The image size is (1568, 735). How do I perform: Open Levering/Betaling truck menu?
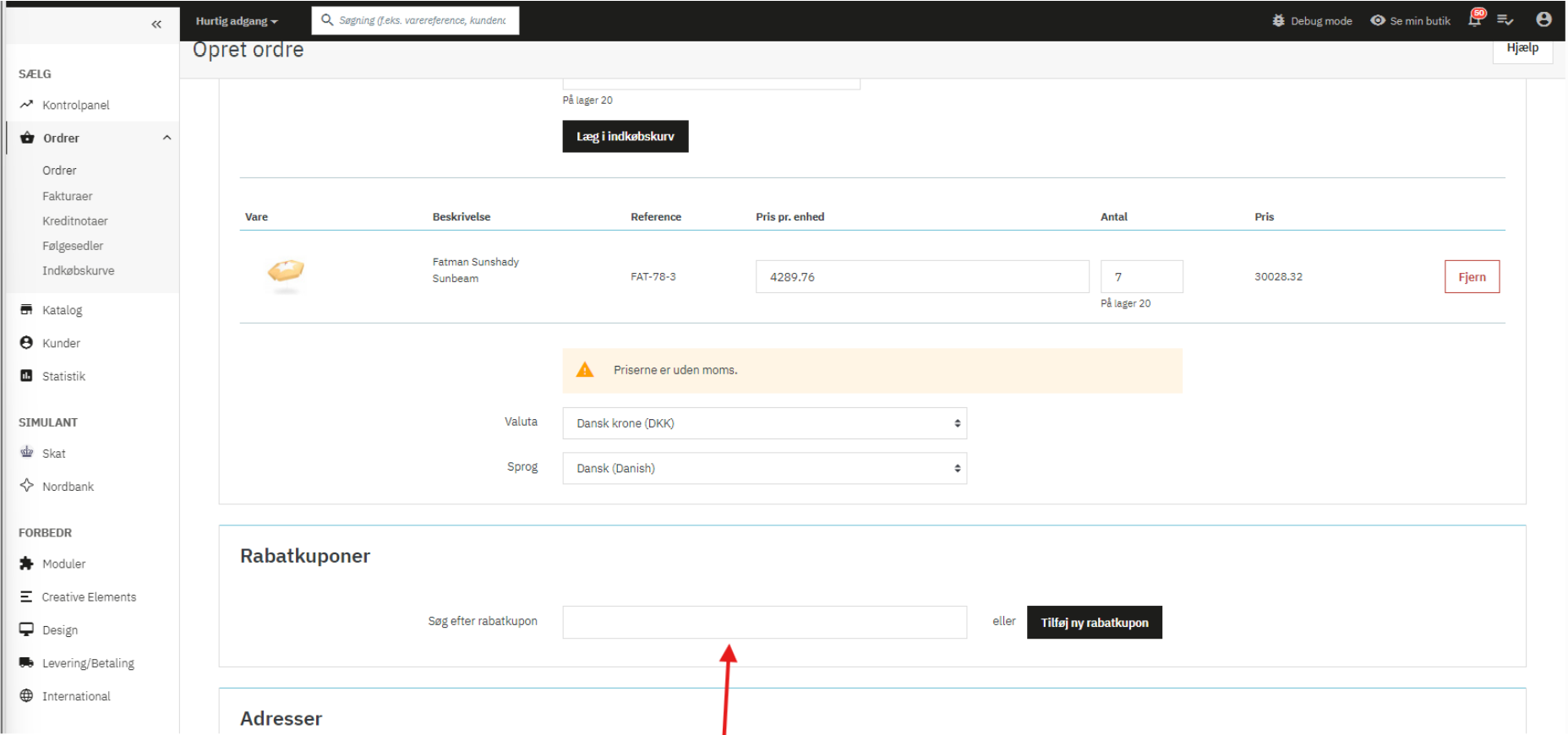[x=88, y=663]
